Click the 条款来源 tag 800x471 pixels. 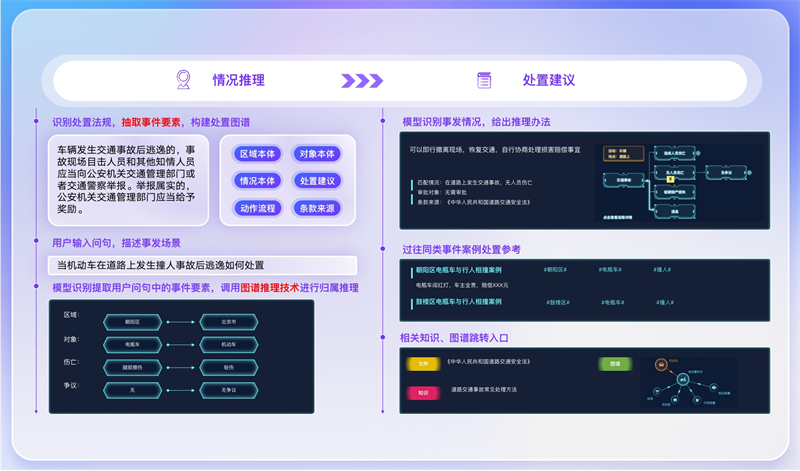coord(317,208)
